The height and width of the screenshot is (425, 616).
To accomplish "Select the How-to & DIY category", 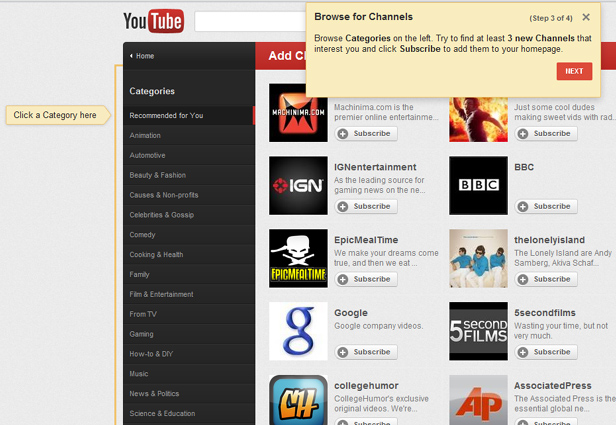I will pos(189,354).
